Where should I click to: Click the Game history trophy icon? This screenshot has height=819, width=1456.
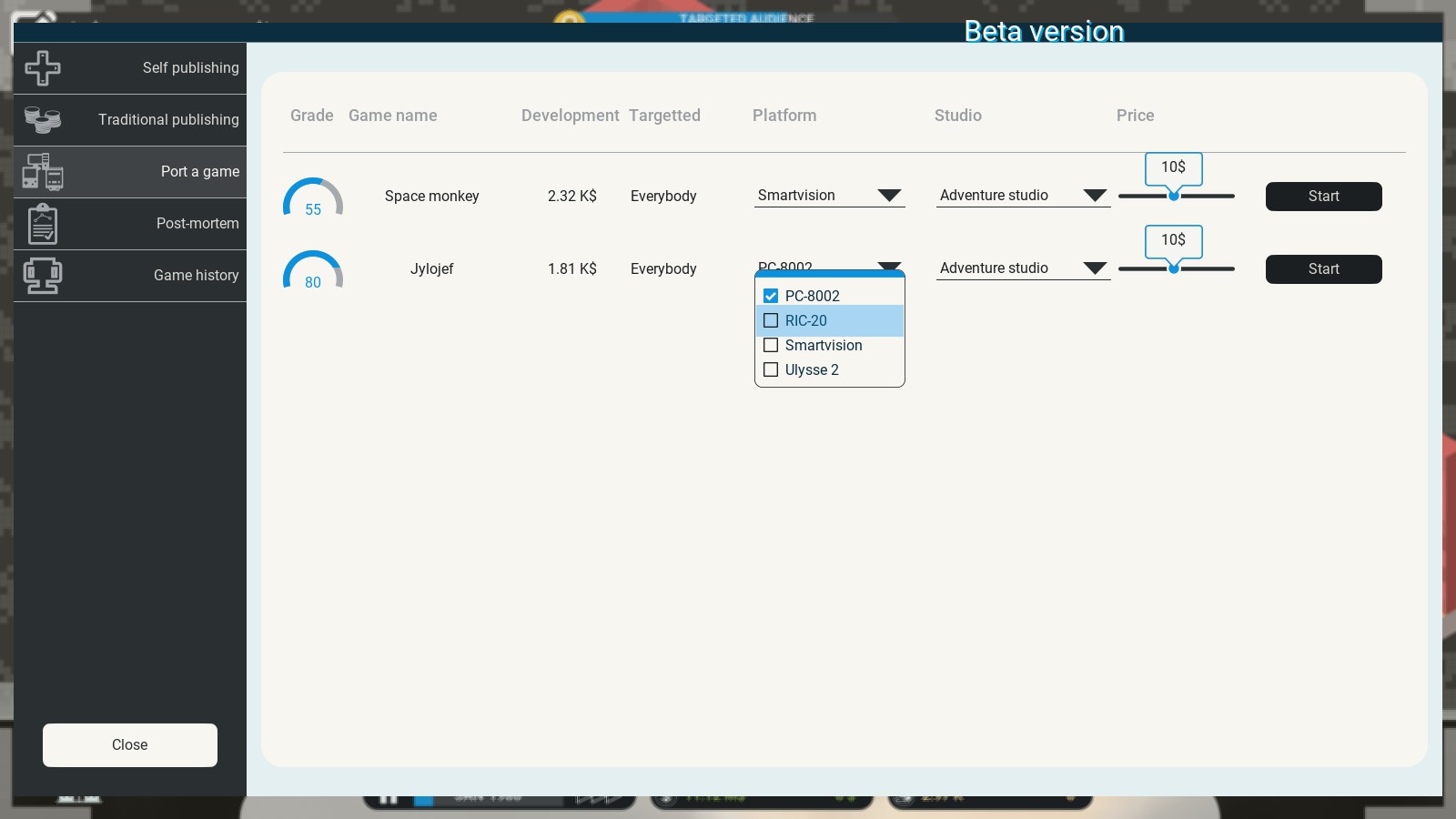(x=43, y=276)
